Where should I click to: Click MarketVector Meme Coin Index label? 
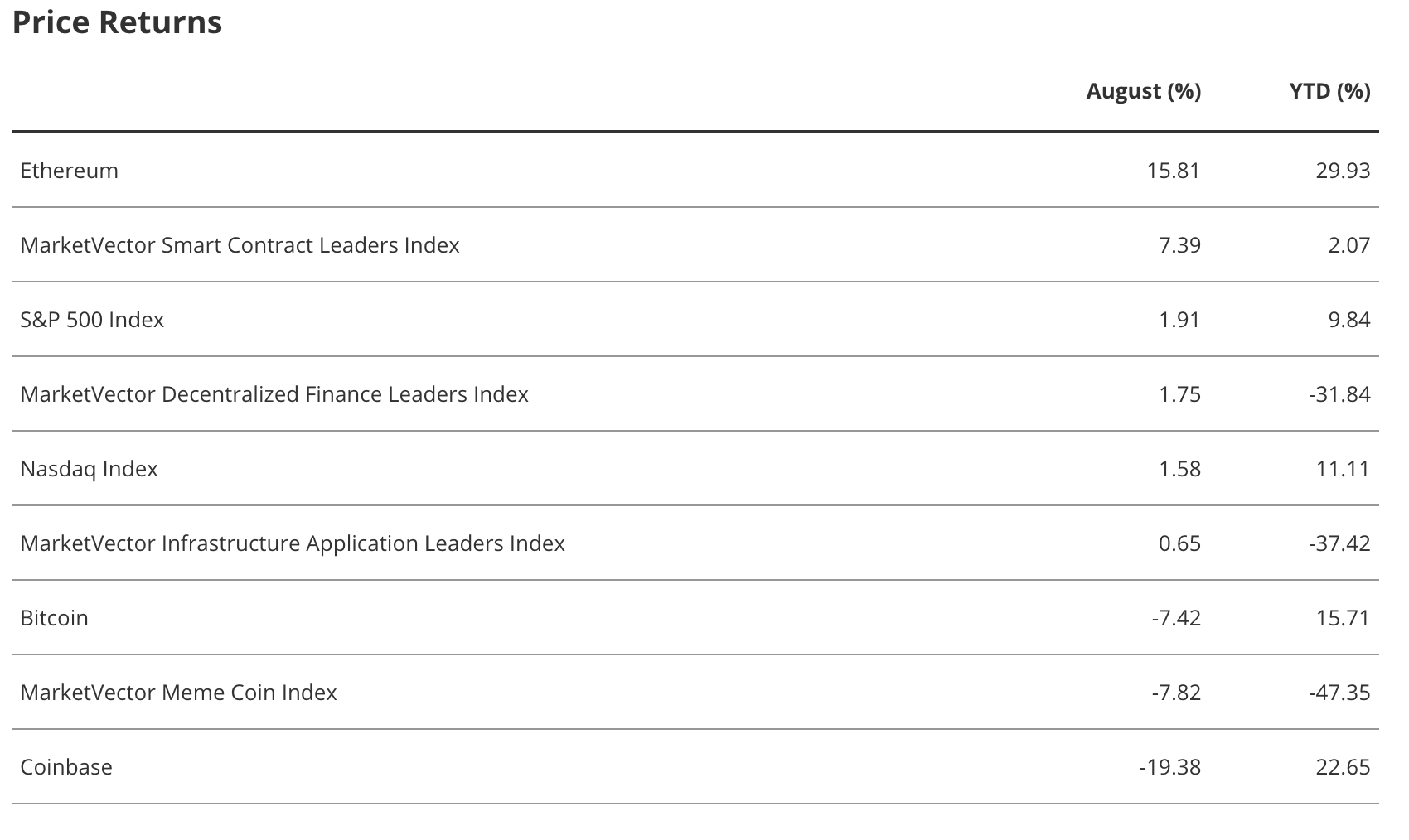(178, 693)
